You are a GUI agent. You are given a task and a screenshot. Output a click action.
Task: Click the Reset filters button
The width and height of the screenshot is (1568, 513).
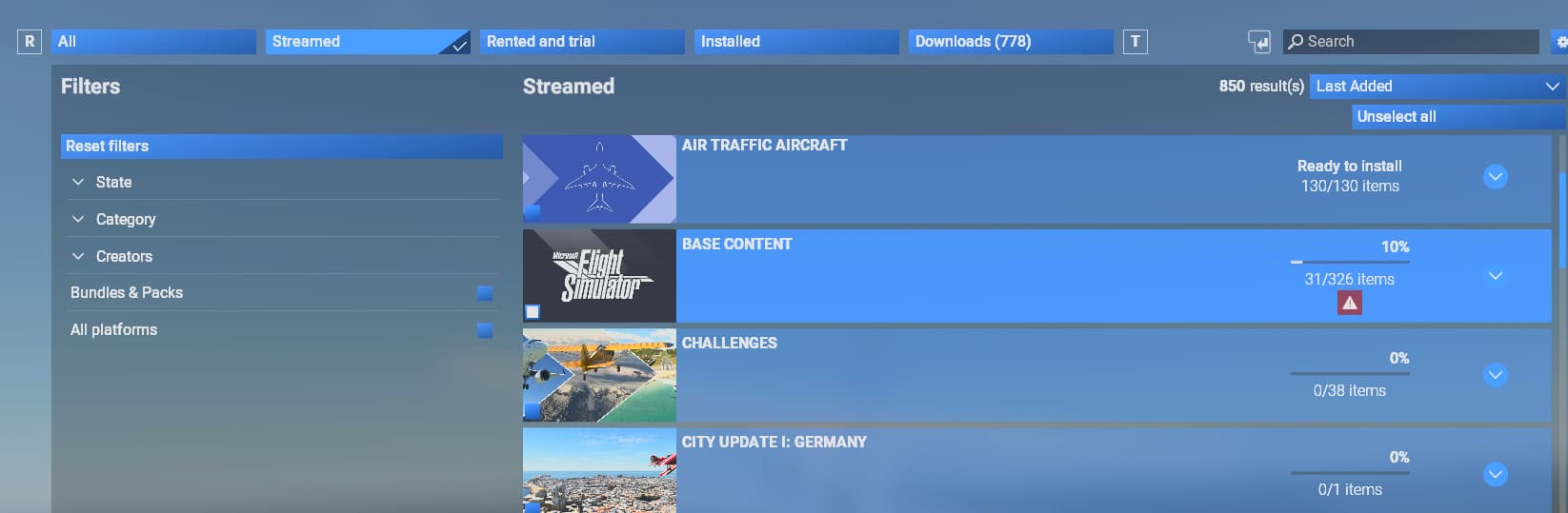coord(282,146)
